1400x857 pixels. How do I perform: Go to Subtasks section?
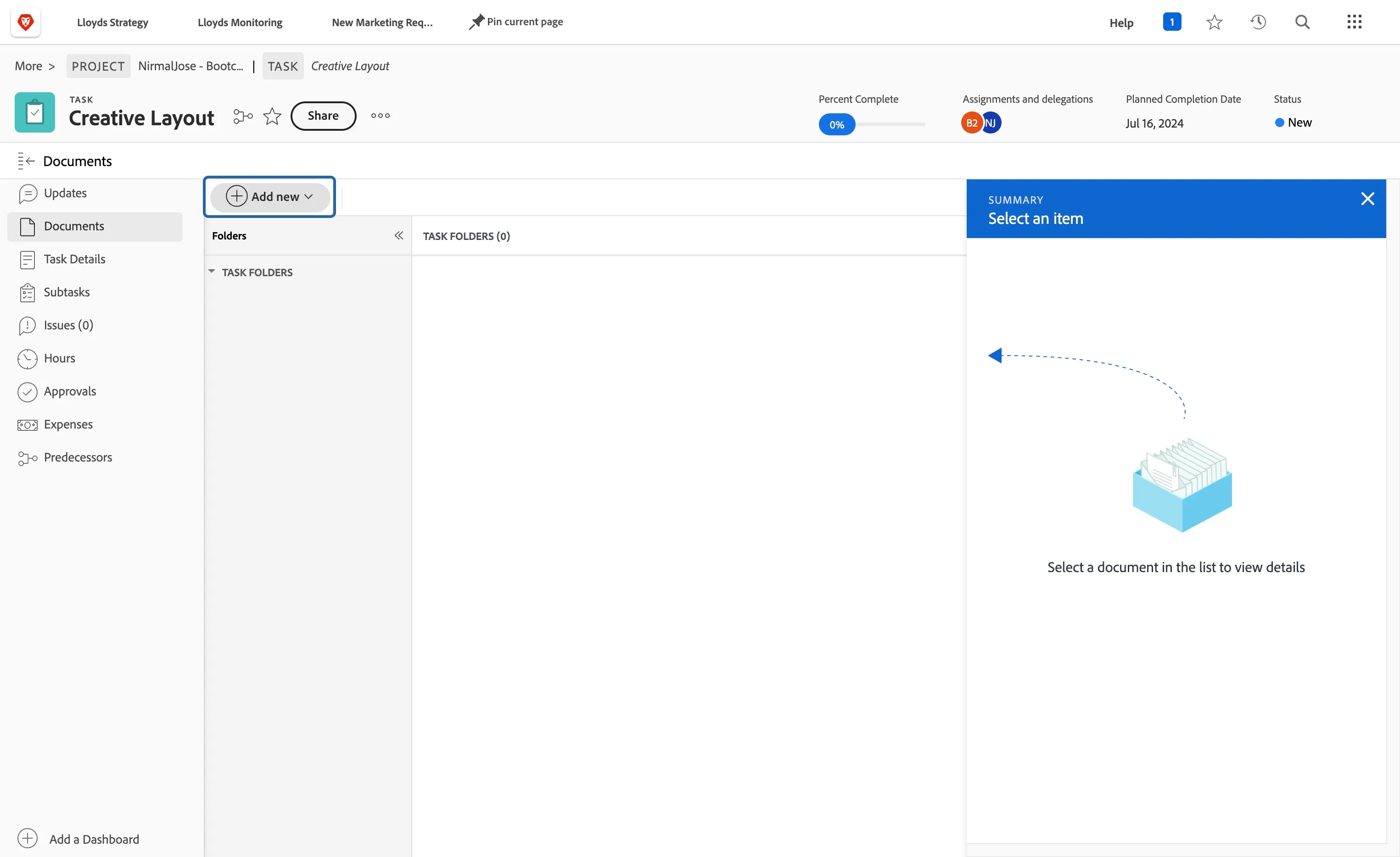(x=95, y=293)
